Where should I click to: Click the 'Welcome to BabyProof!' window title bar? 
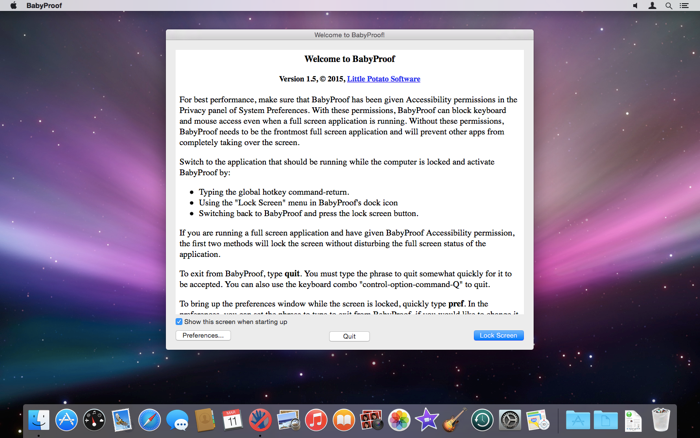[350, 35]
